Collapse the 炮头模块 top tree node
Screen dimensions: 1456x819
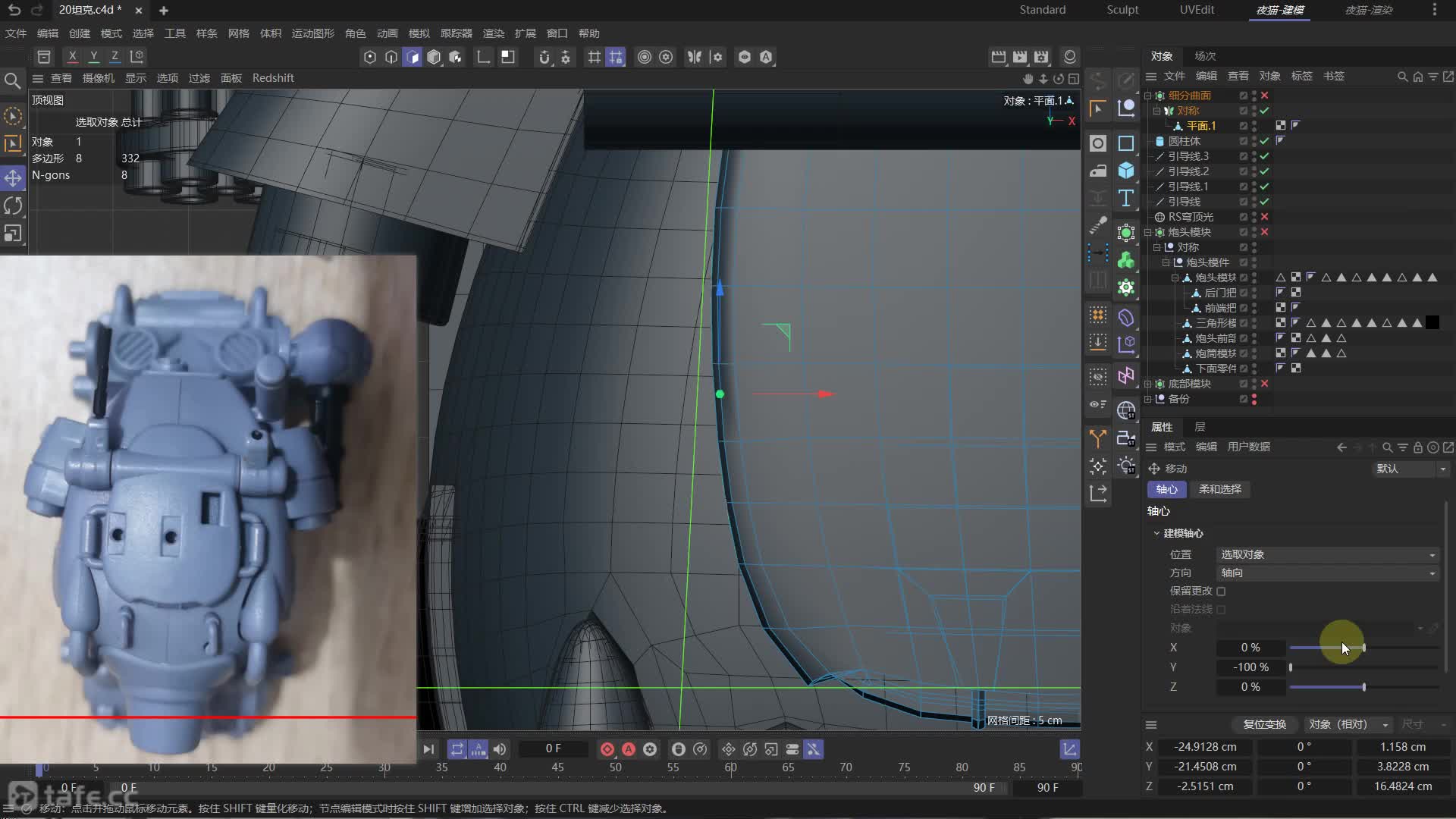1148,232
